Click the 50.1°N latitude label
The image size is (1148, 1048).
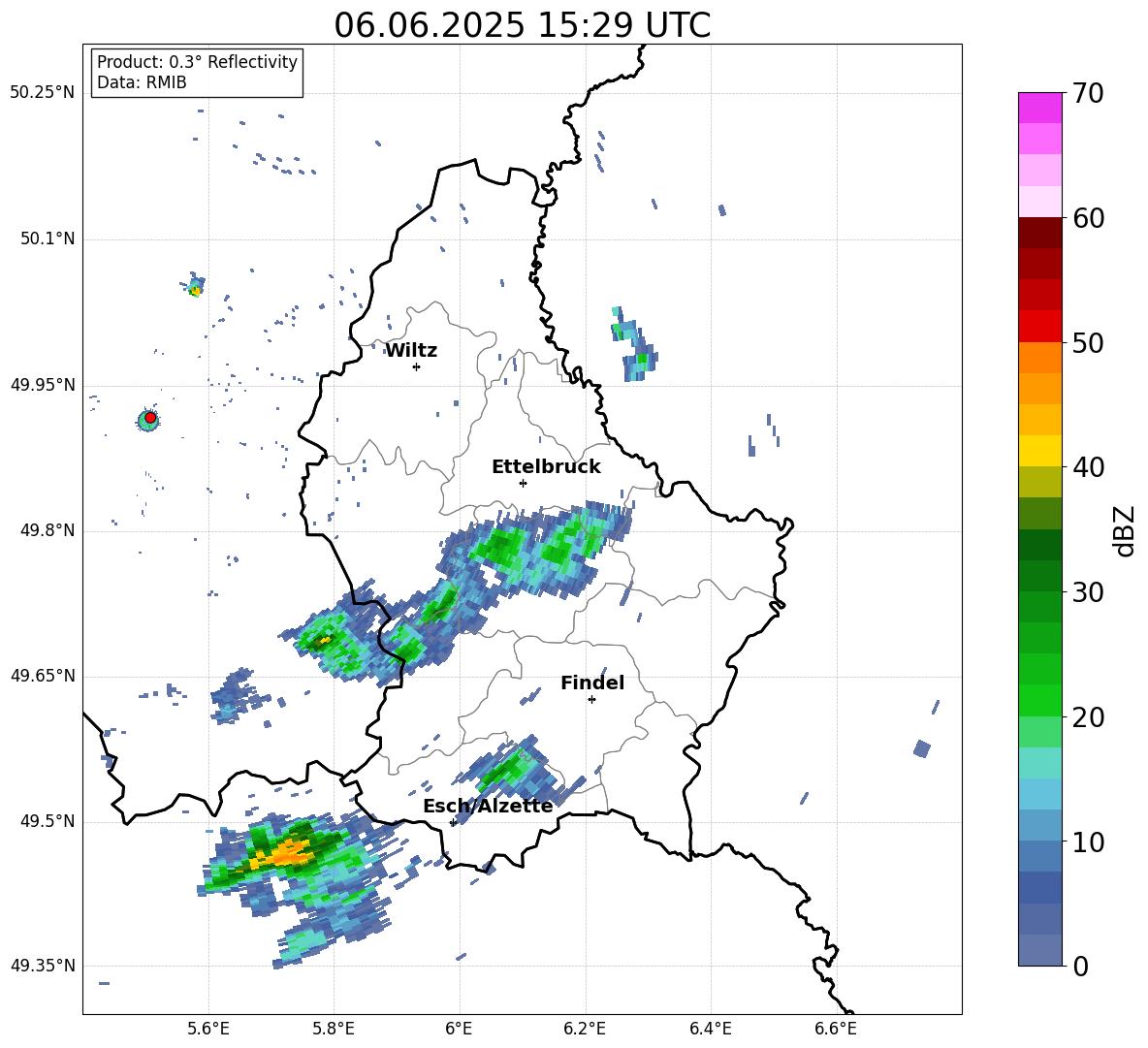(x=48, y=238)
